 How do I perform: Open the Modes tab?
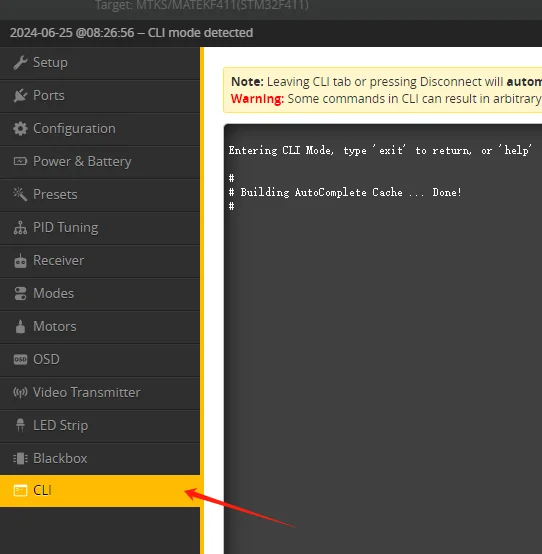(100, 294)
